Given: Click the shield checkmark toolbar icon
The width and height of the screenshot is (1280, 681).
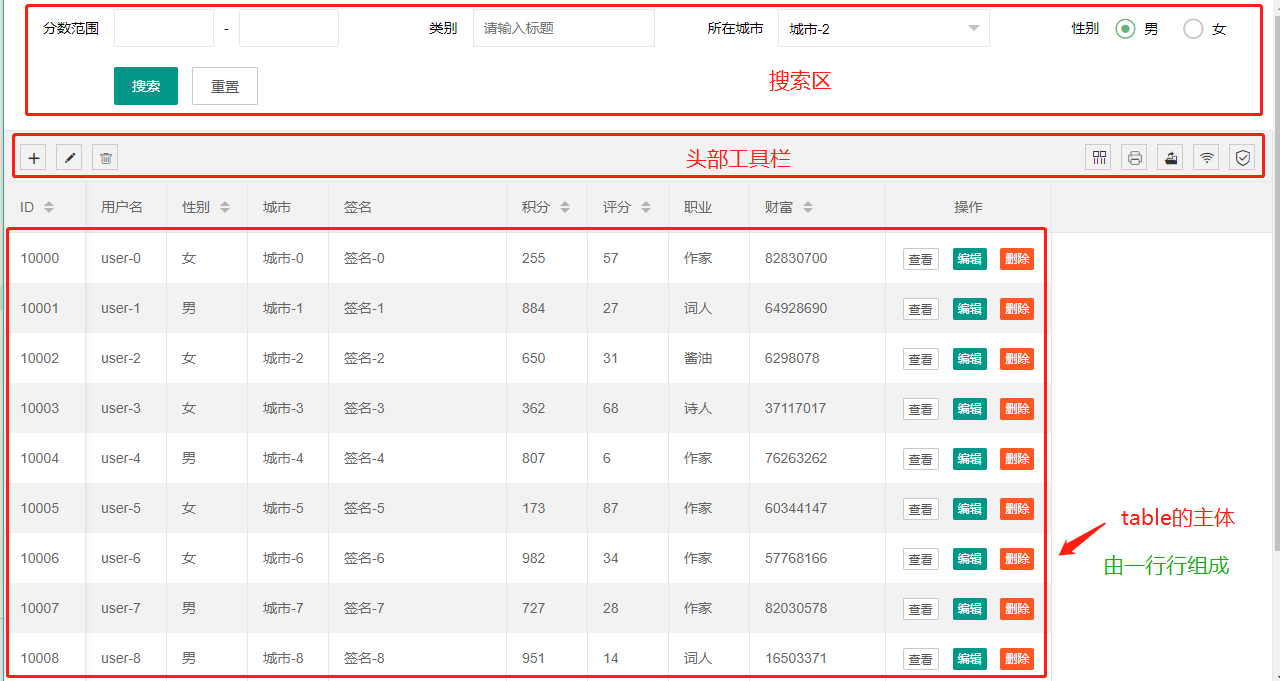Looking at the screenshot, I should click(x=1243, y=157).
